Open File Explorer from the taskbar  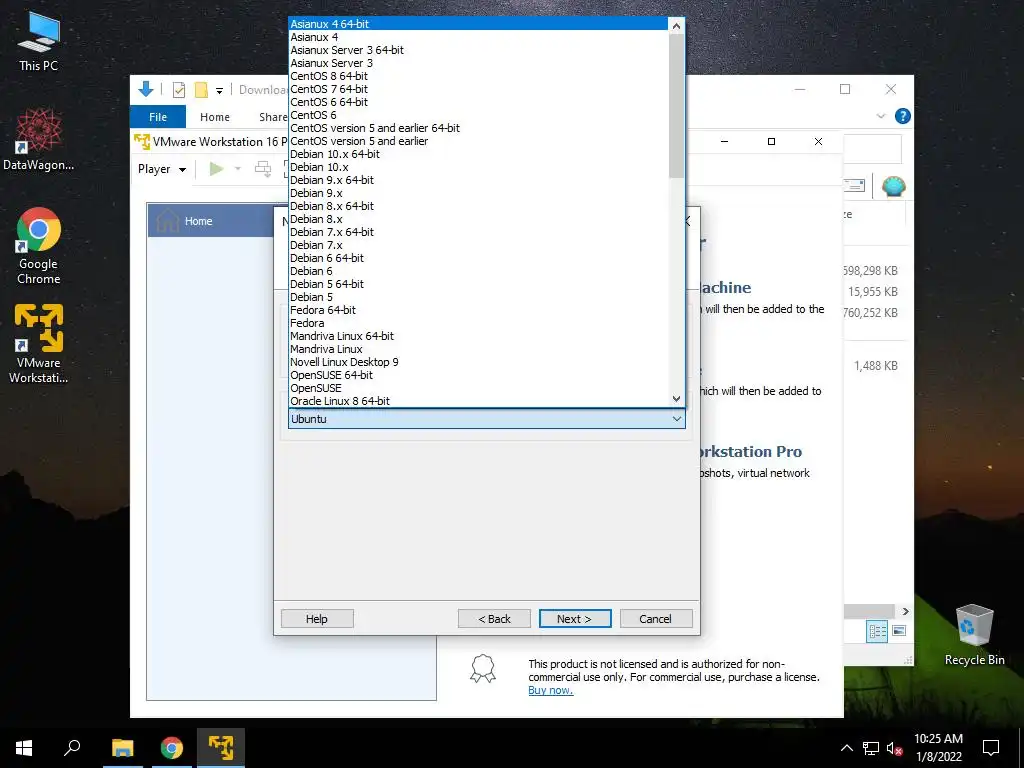123,748
